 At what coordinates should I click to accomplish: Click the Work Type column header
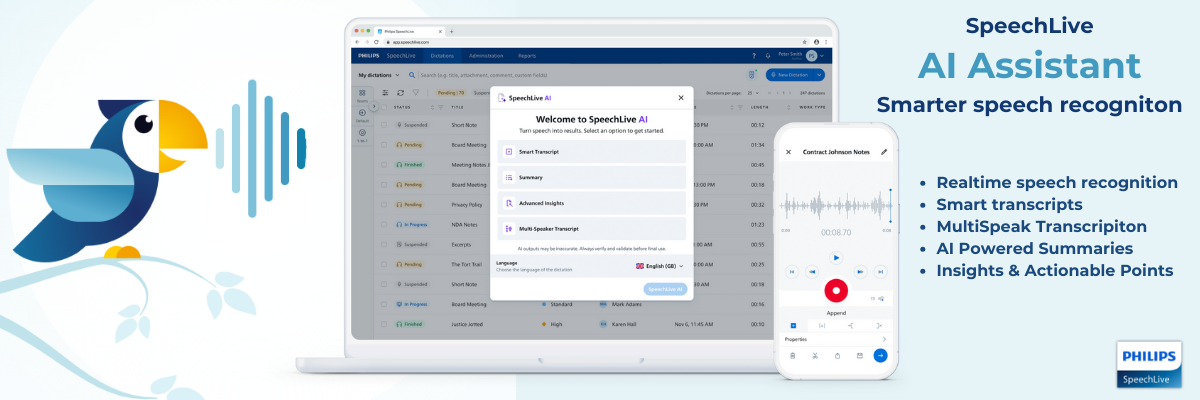pos(811,107)
